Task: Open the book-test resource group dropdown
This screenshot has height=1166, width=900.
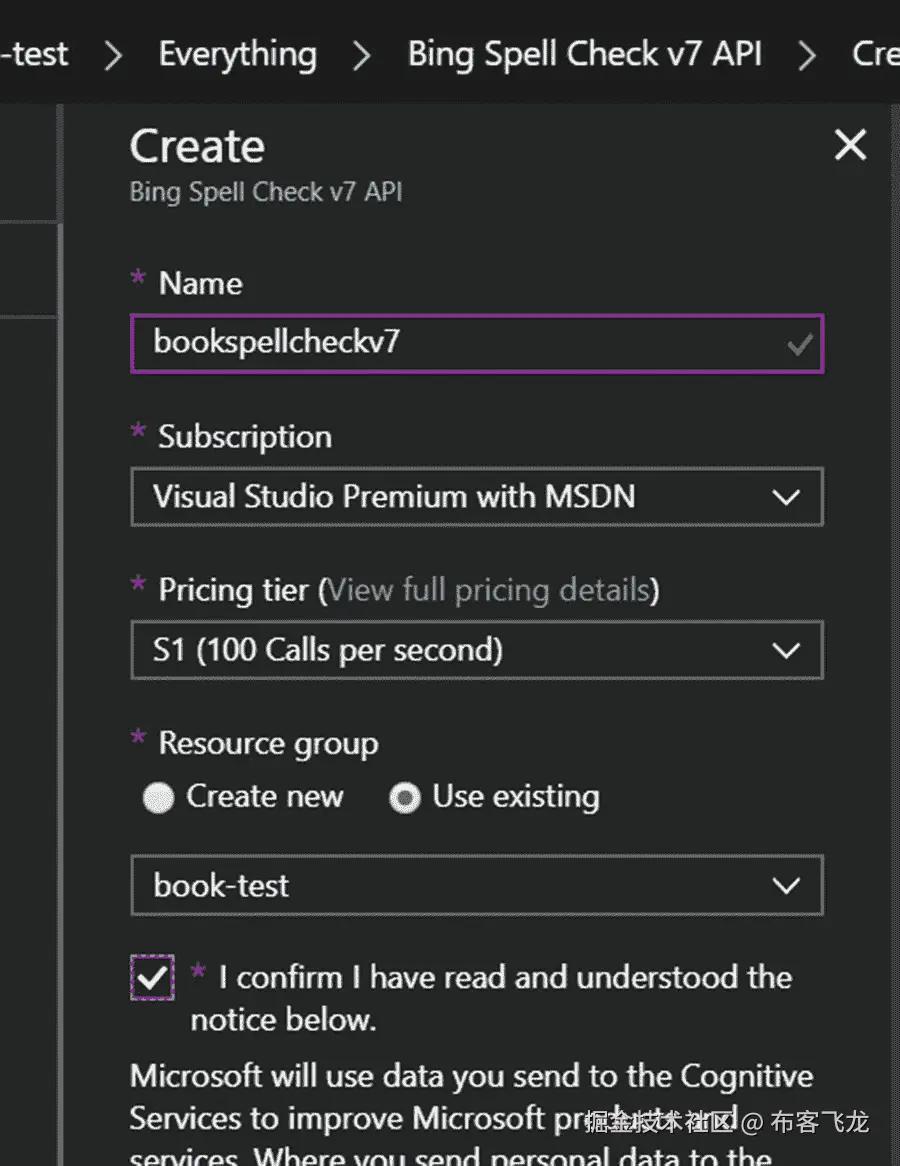Action: (x=476, y=886)
